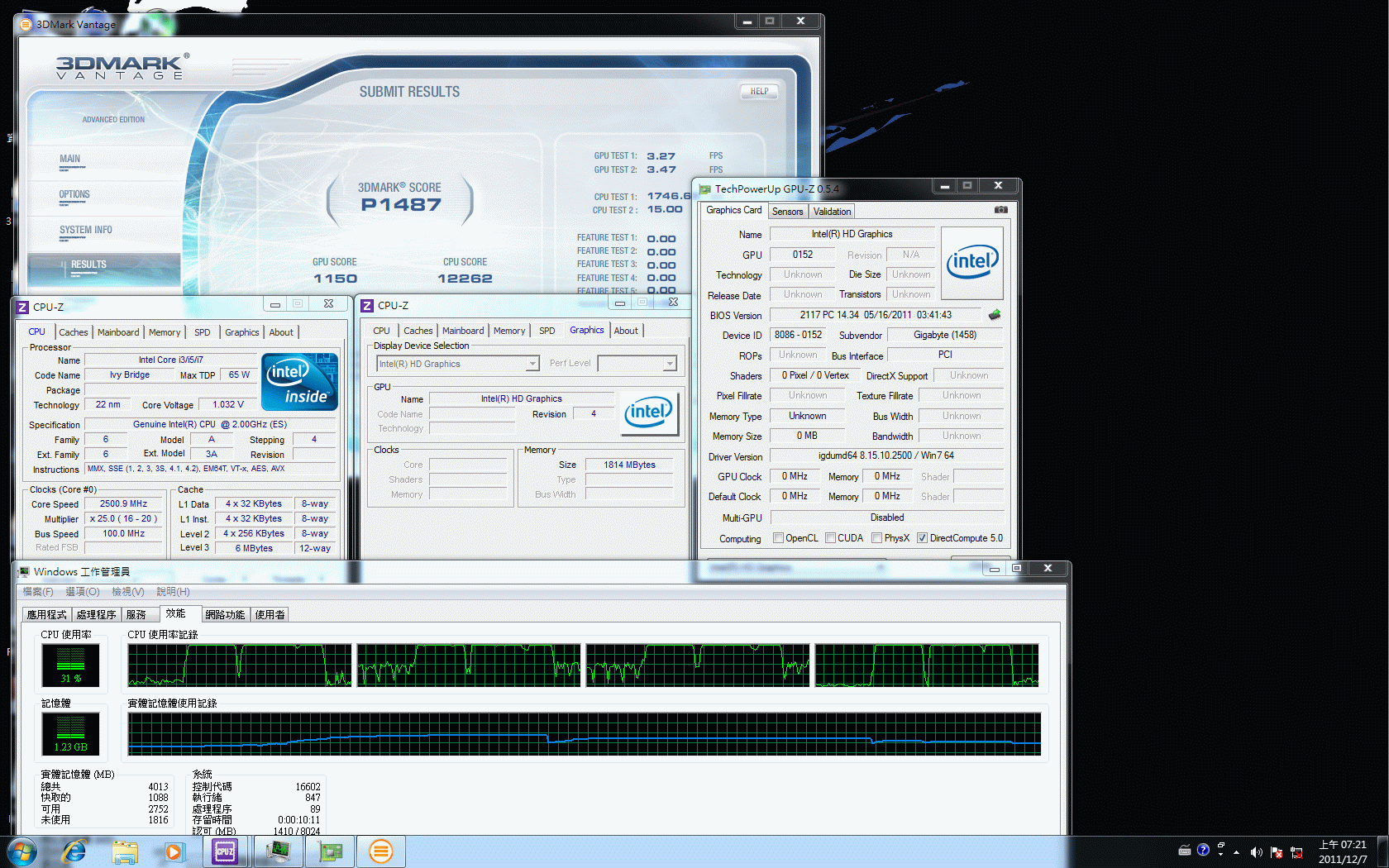Go to MAIN section in 3DMark Vantage
This screenshot has width=1389, height=868.
[x=70, y=159]
